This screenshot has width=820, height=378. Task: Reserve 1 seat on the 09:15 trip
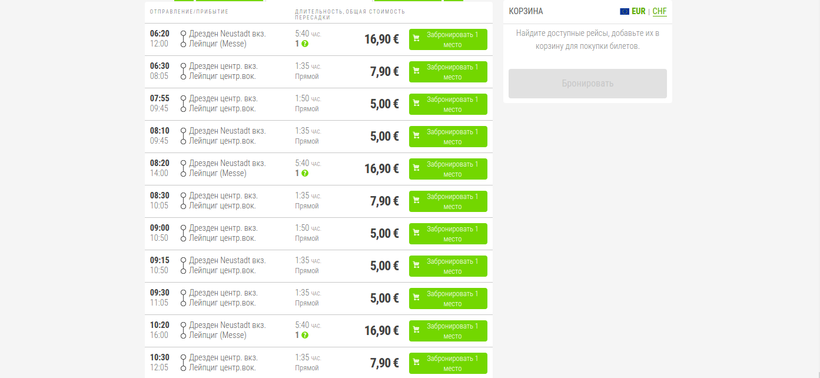448,266
